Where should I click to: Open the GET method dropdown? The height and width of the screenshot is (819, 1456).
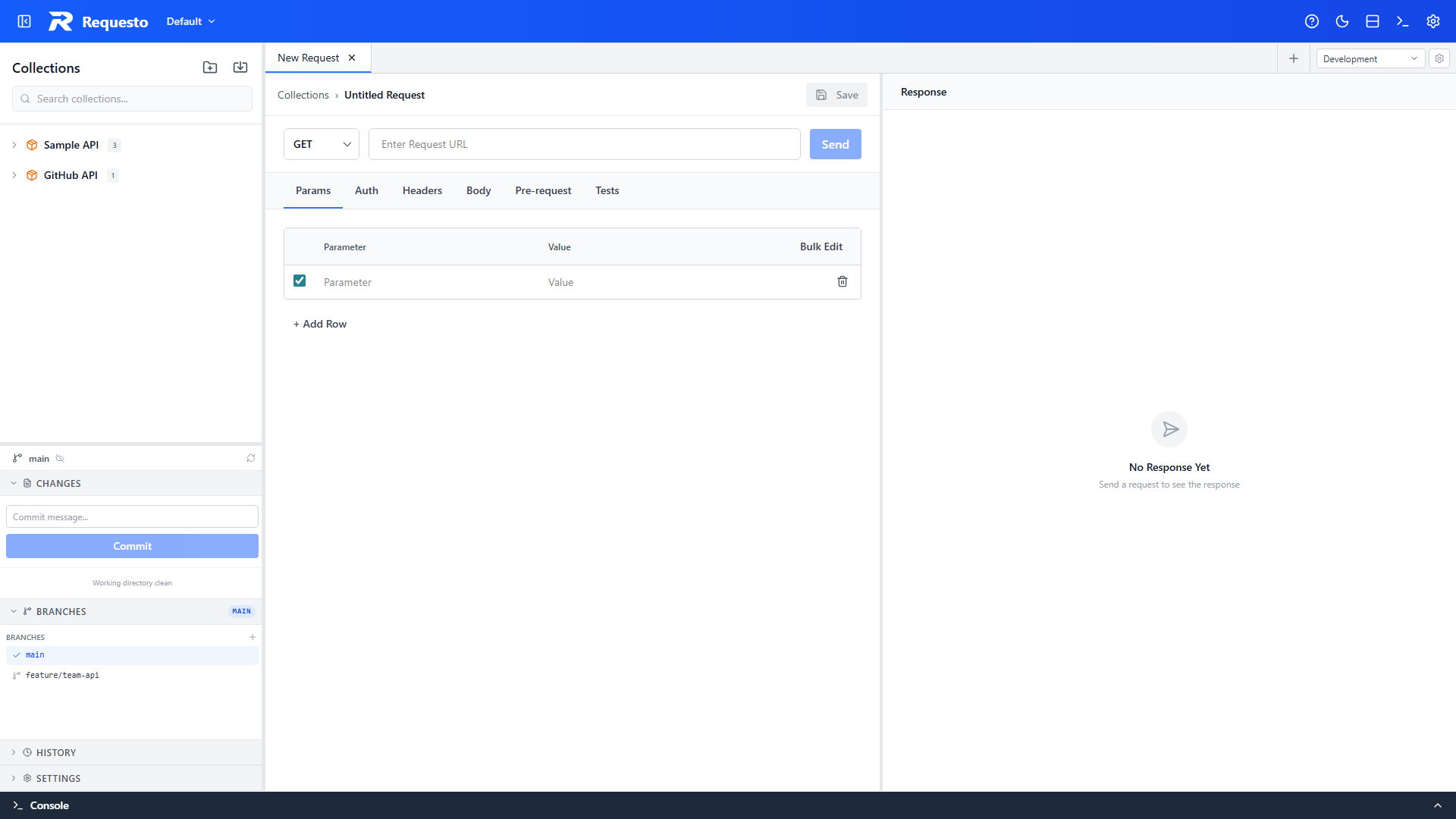(322, 144)
